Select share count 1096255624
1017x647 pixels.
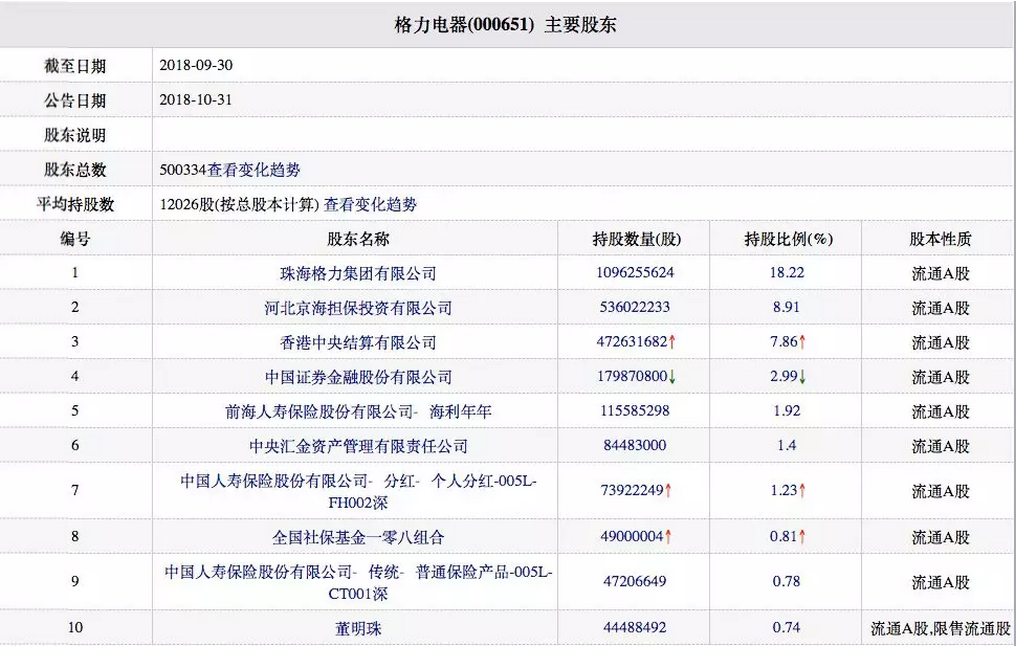(x=635, y=272)
